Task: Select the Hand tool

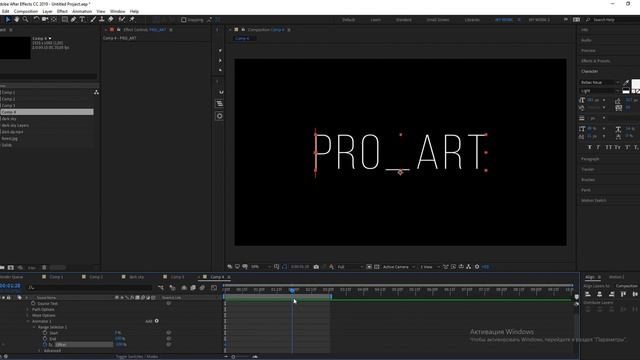Action: click(17, 19)
